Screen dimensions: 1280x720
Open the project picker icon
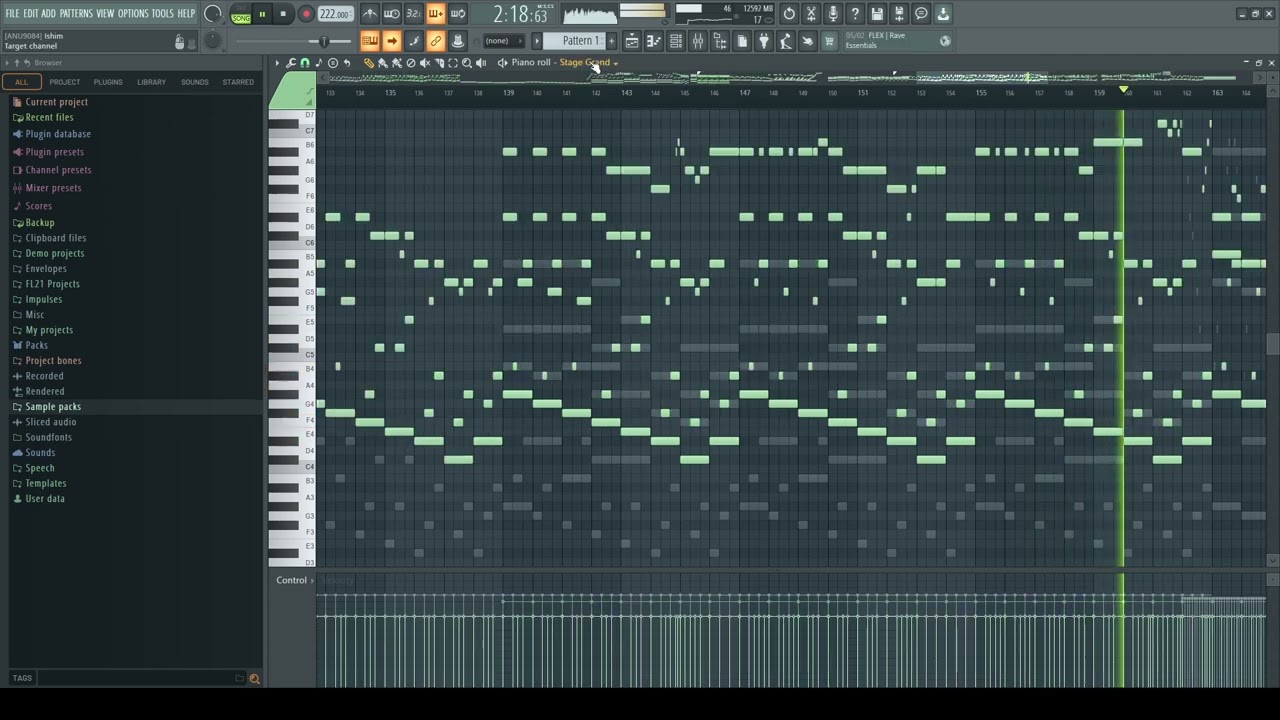[742, 41]
